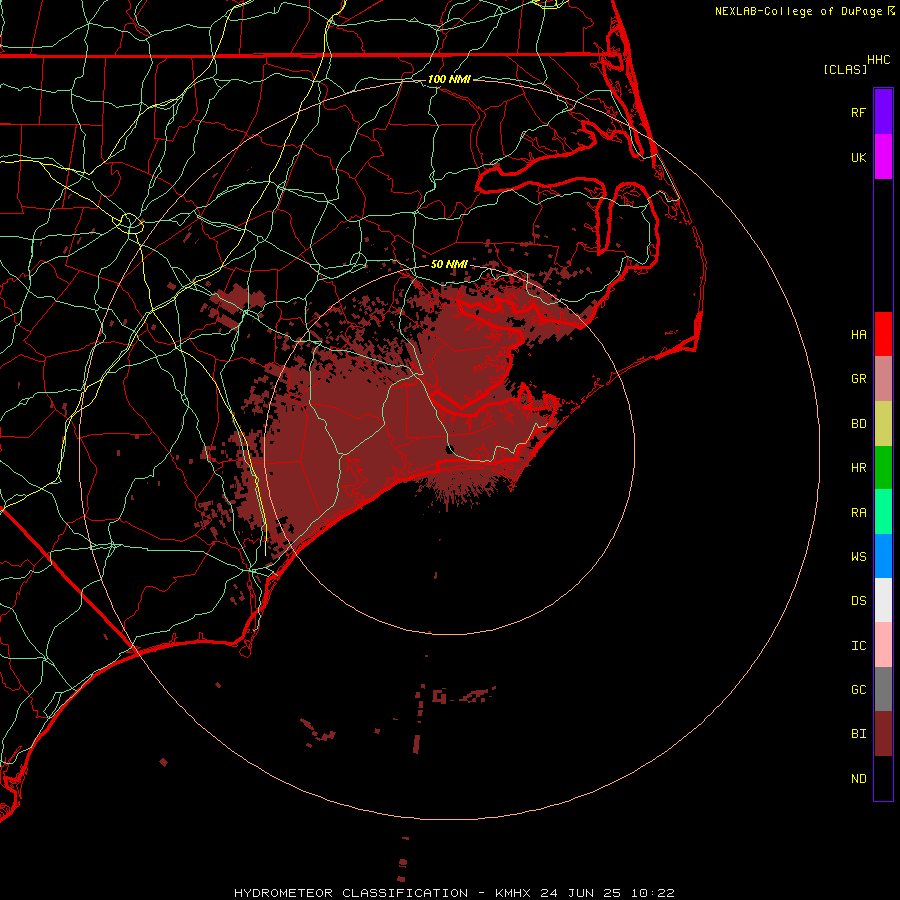900x900 pixels.
Task: Click the NEXLAB-College of DuPage text
Action: coord(799,11)
